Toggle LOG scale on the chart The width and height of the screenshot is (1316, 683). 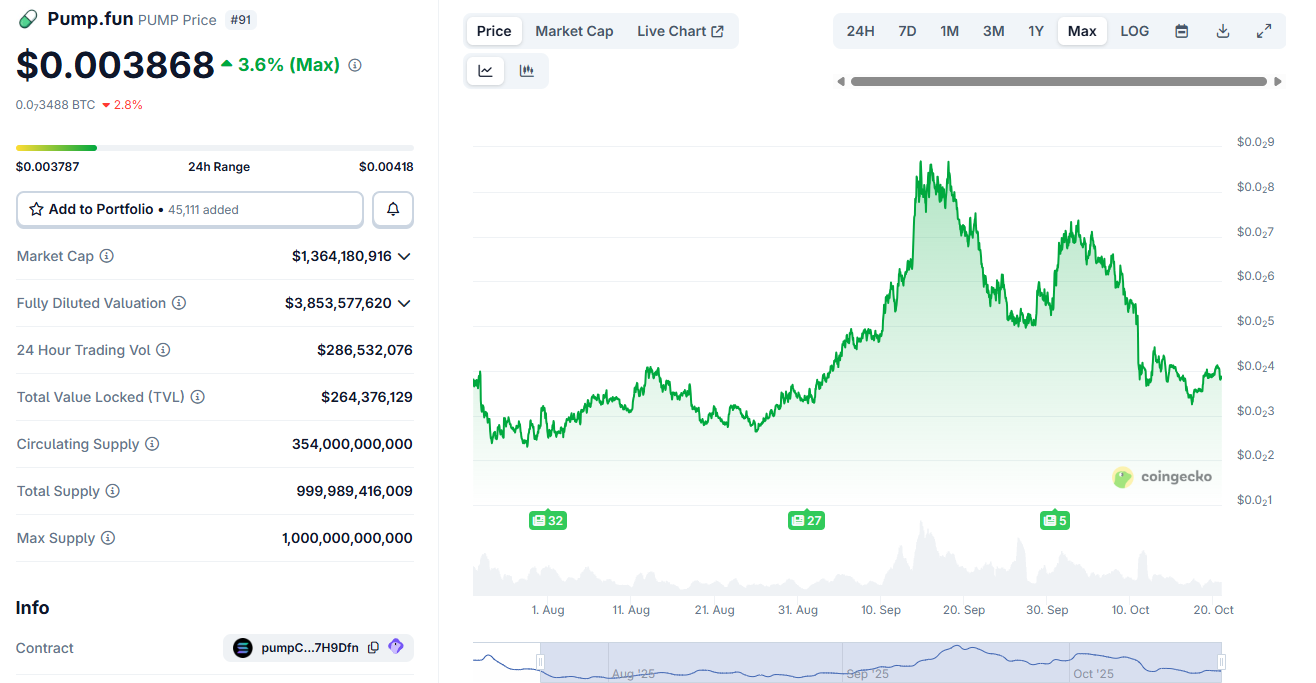(1134, 31)
